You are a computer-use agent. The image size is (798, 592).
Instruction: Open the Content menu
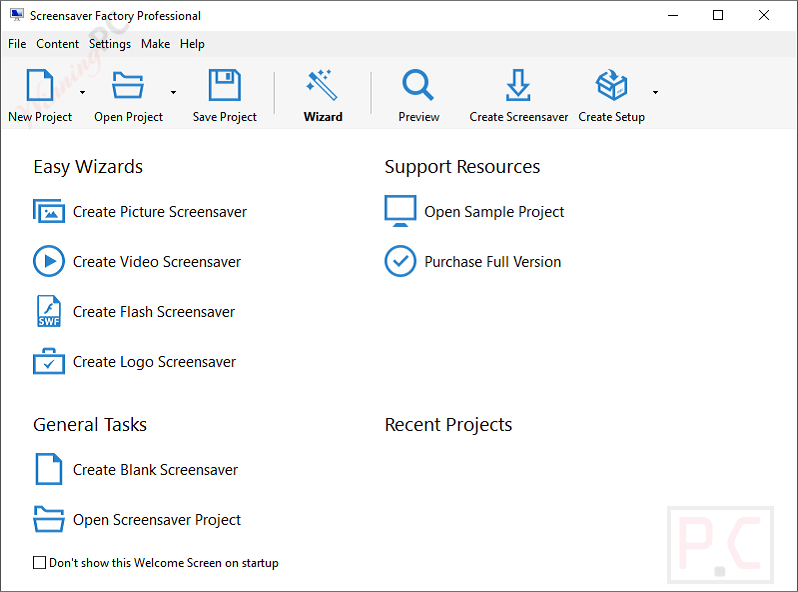[58, 44]
